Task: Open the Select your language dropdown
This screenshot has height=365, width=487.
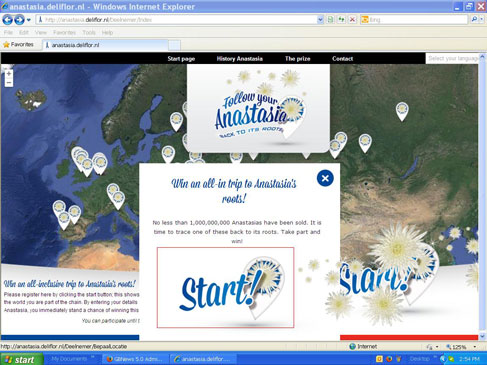Action: [453, 58]
